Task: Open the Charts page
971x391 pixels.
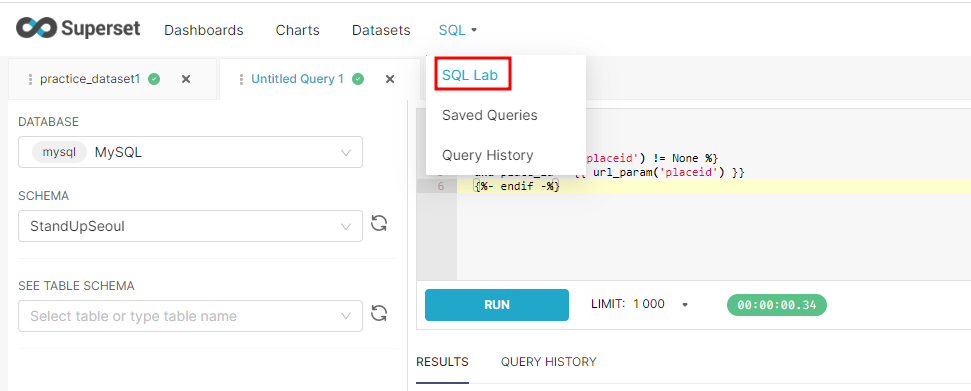Action: coord(298,30)
